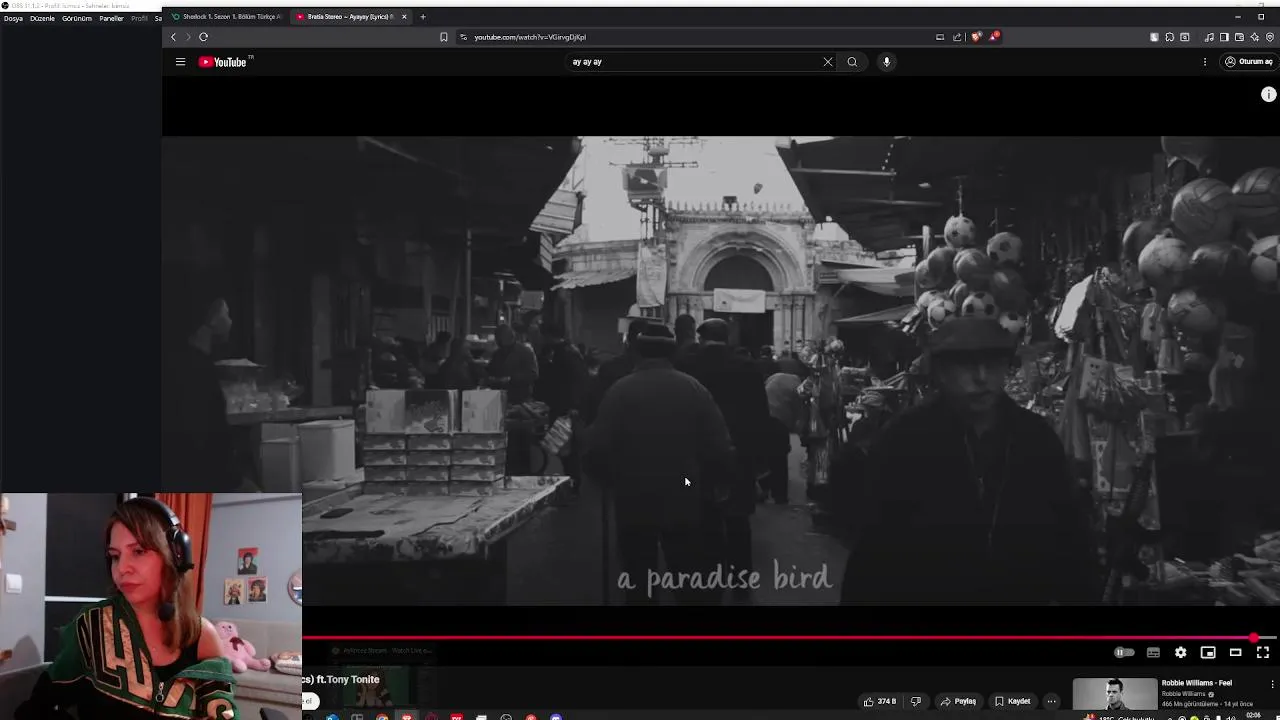
Task: Open OBS Paneller menu
Action: coord(111,18)
